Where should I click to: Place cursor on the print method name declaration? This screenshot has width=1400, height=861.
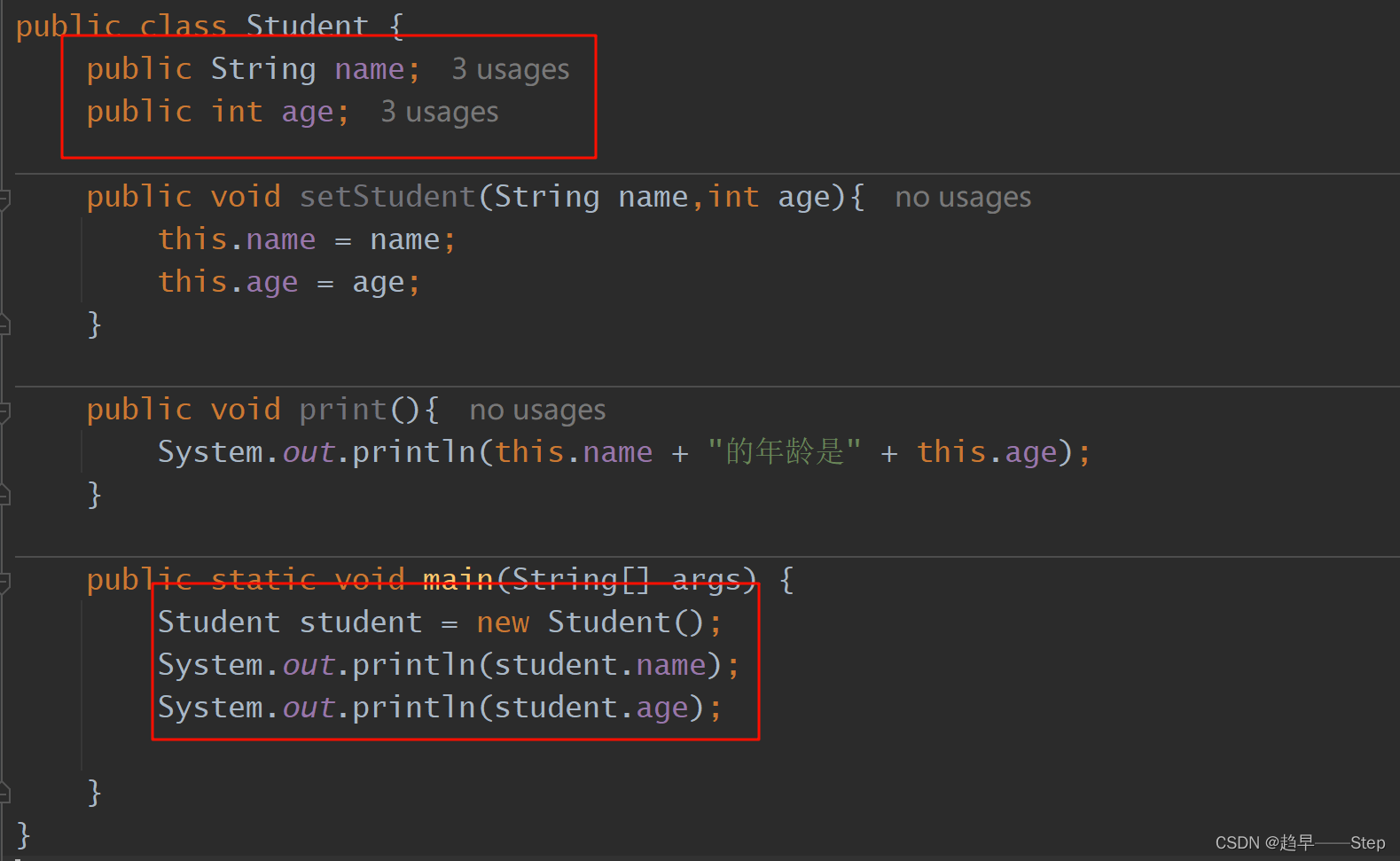click(x=343, y=409)
